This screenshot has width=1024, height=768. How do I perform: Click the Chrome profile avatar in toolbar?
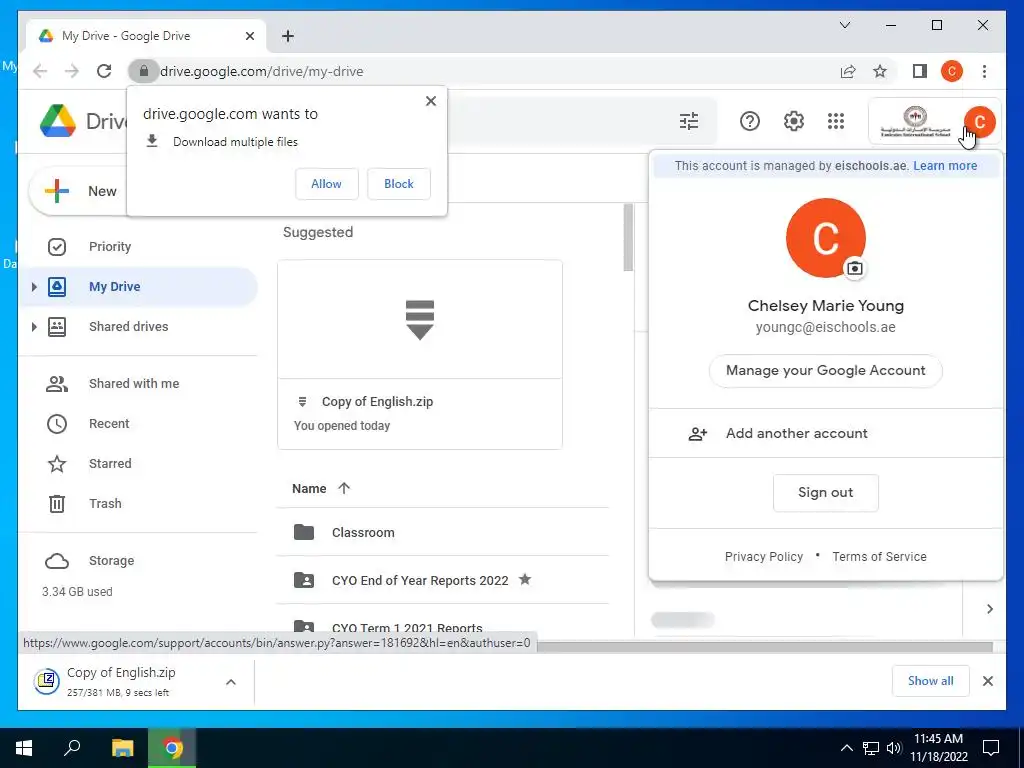952,71
